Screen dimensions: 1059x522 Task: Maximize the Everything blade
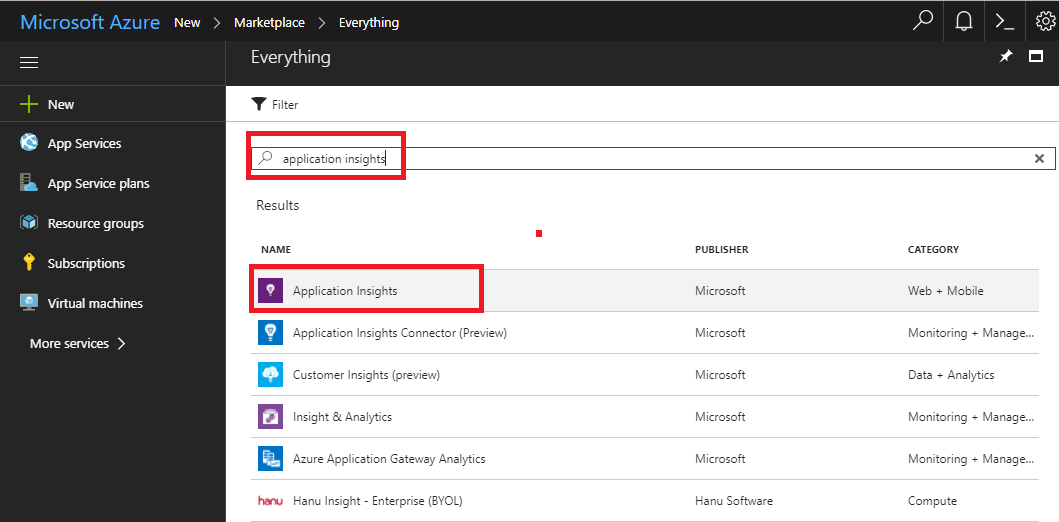1036,57
